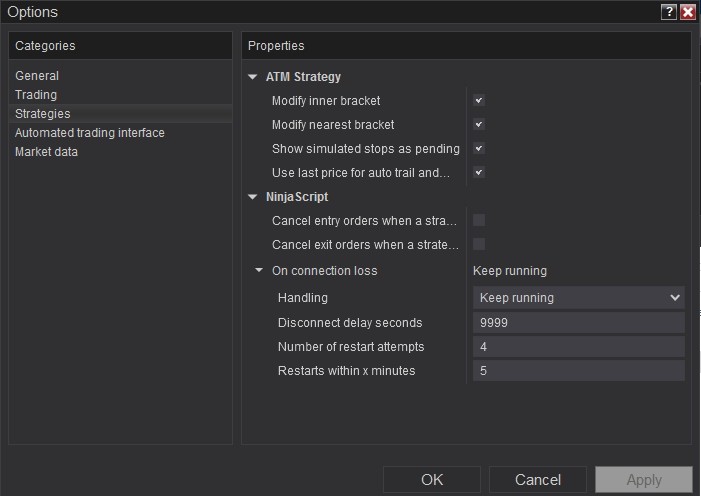Uncheck Modify nearest bracket
This screenshot has width=701, height=496.
point(479,125)
